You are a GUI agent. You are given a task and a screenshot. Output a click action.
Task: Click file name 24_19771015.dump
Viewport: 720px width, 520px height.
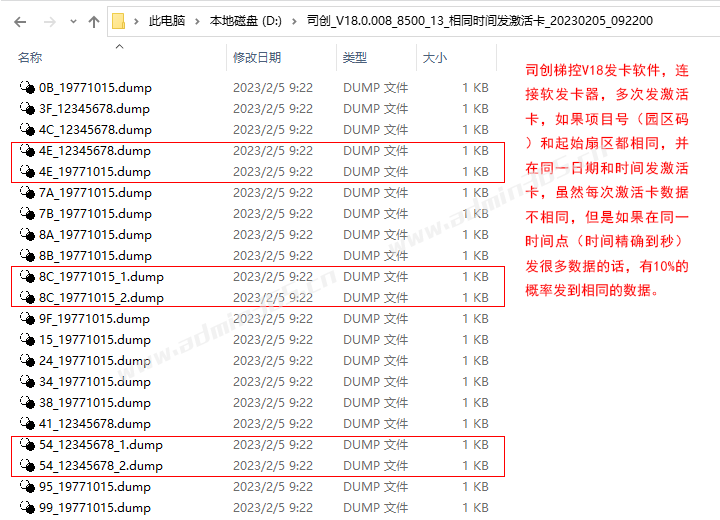tap(95, 361)
